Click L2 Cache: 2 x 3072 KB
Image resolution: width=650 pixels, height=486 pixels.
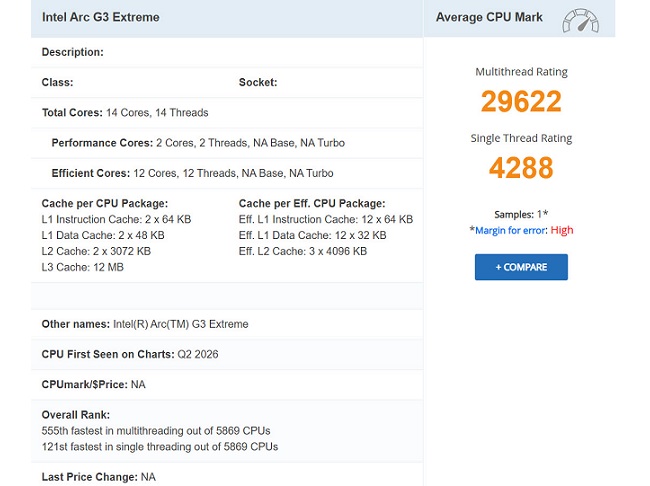(x=96, y=251)
